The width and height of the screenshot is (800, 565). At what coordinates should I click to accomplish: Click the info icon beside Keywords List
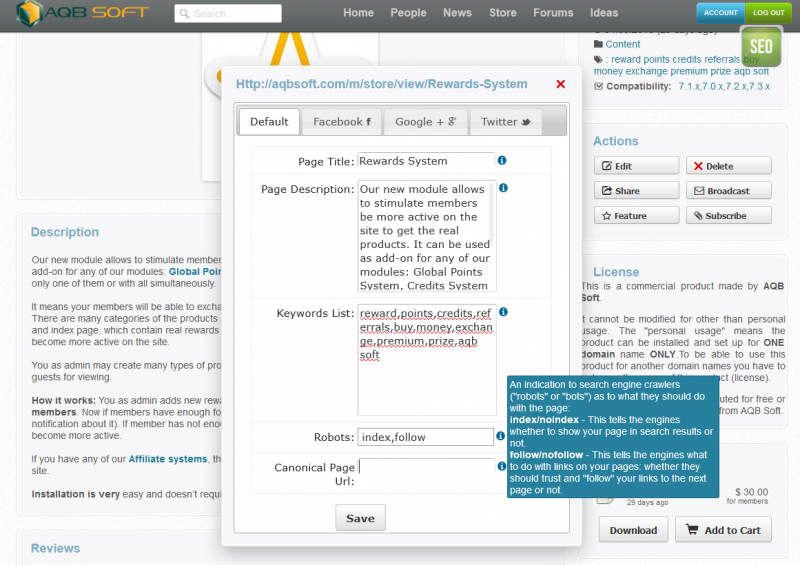[503, 312]
